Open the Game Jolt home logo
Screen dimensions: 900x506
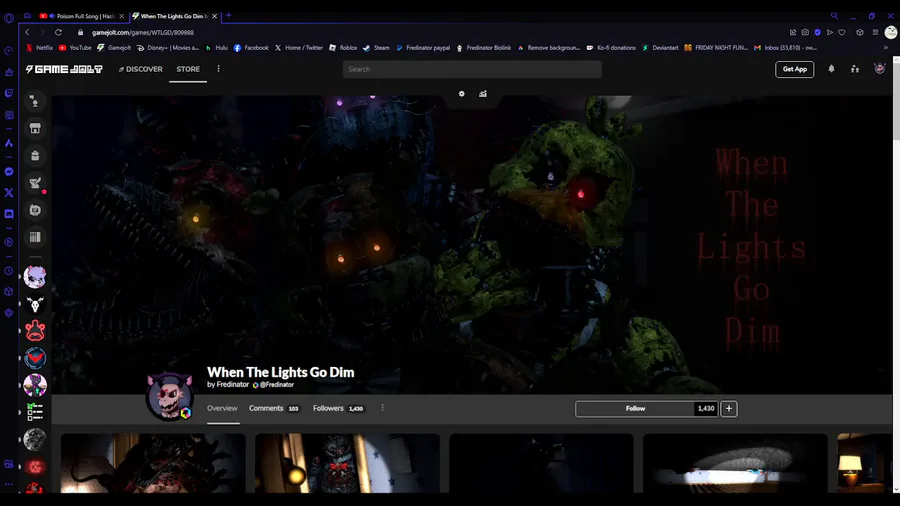(x=64, y=69)
